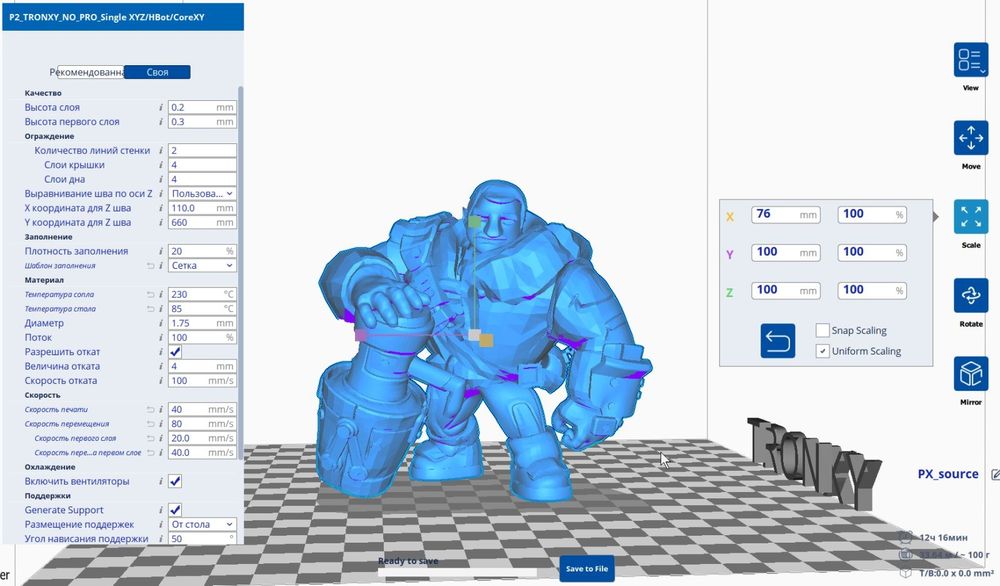Show info for Высота первого слоя
This screenshot has height=586, width=1000.
[161, 122]
